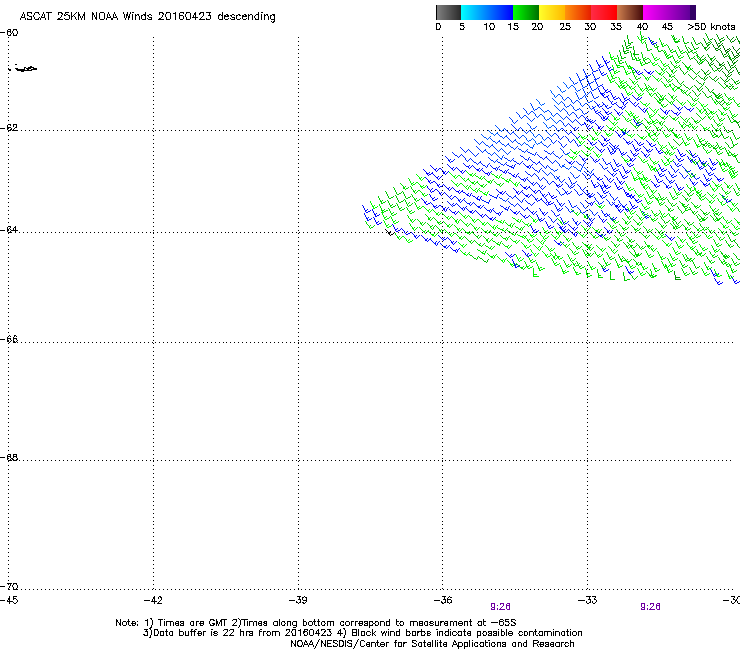The height and width of the screenshot is (650, 740).
Task: Click the green 15–20 knots legend segment
Action: click(526, 12)
